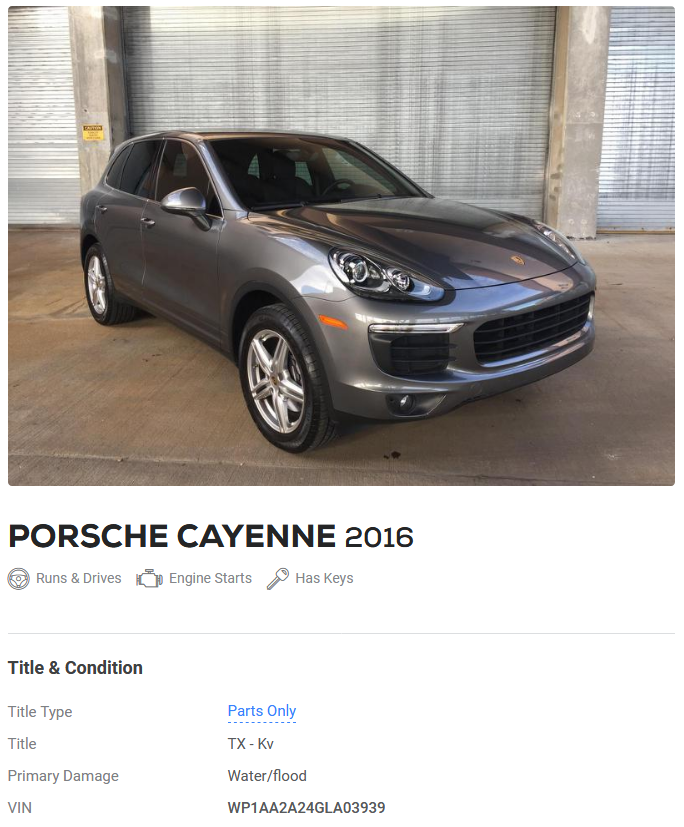This screenshot has height=827, width=684.
Task: Click the Runs & Drives steering wheel icon
Action: pos(18,579)
